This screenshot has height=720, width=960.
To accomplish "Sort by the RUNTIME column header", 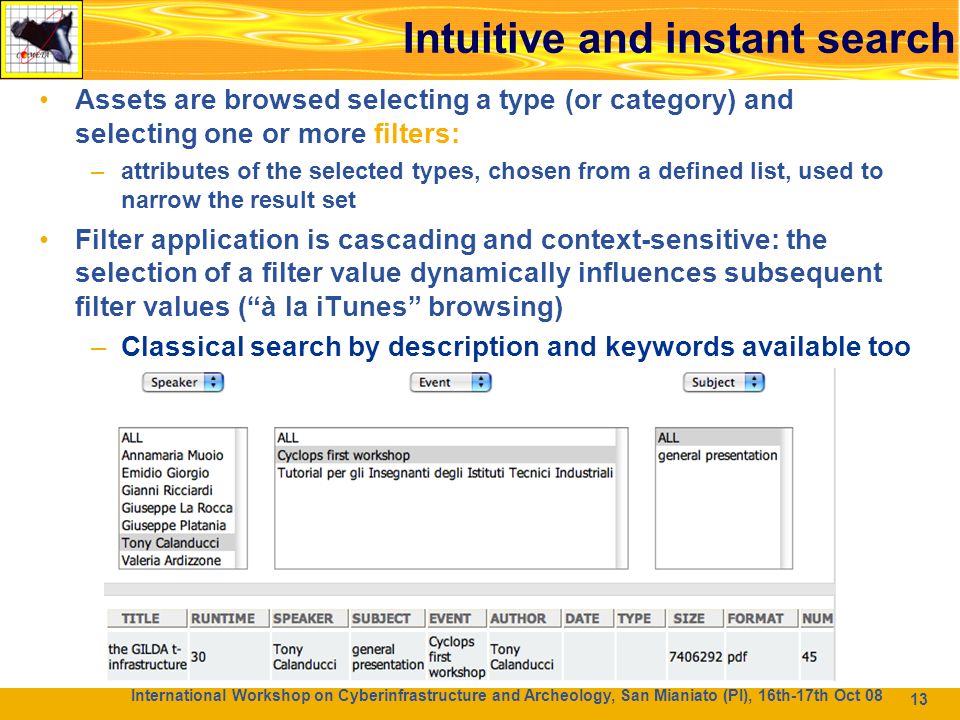I will [228, 618].
